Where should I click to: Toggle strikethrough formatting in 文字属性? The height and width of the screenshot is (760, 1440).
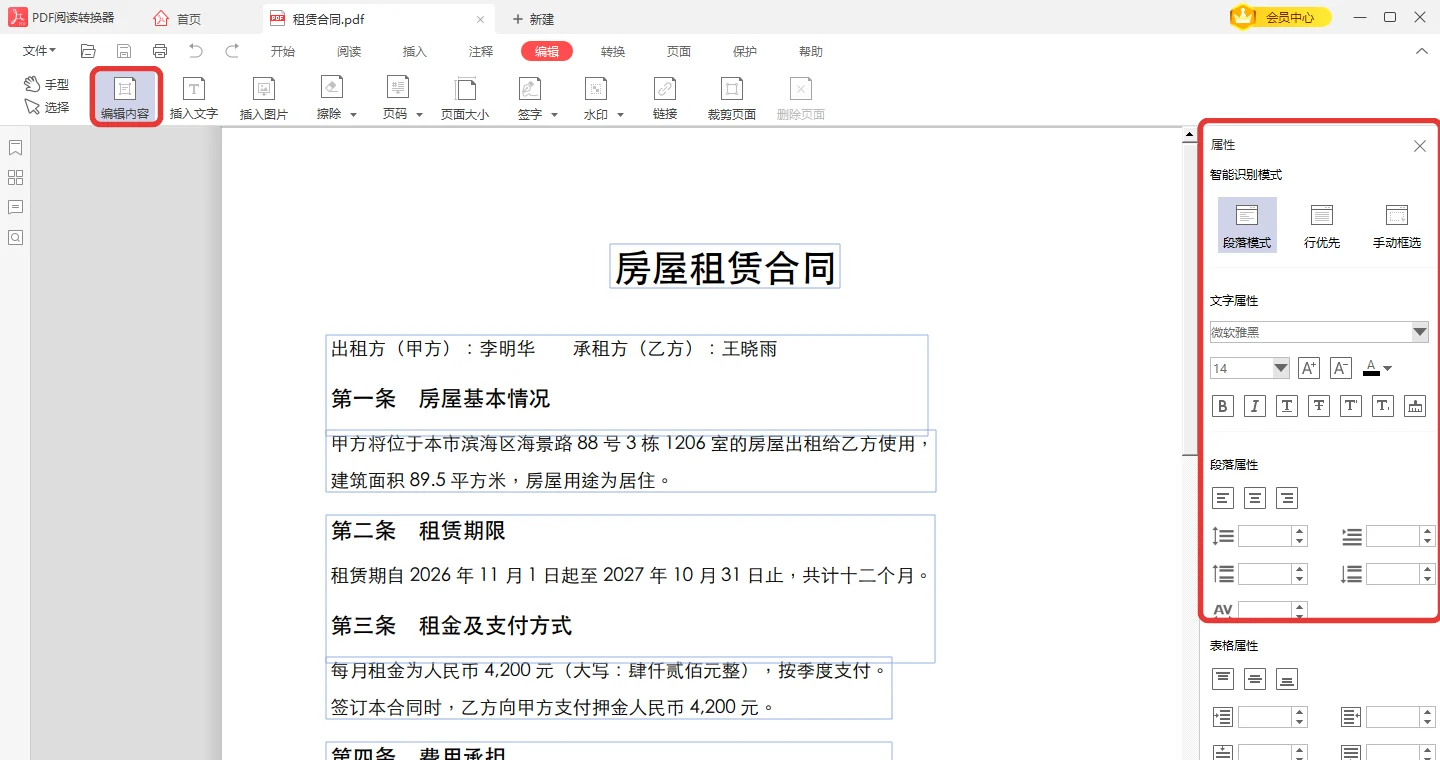[x=1319, y=406]
